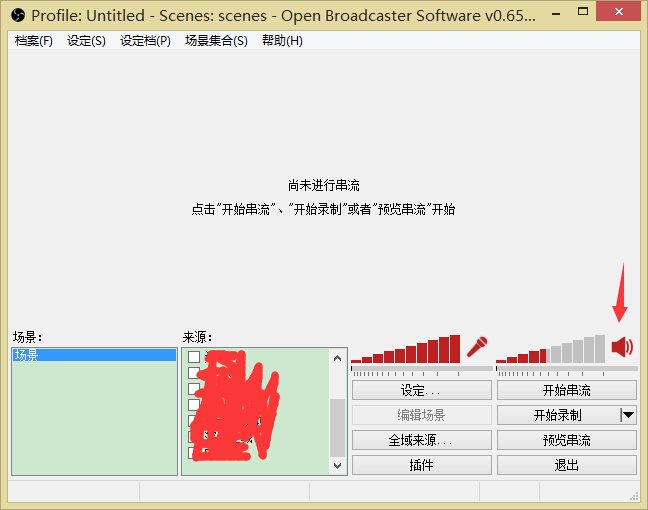Mute desktop audio via the speaker icon
The width and height of the screenshot is (648, 510).
(x=622, y=347)
